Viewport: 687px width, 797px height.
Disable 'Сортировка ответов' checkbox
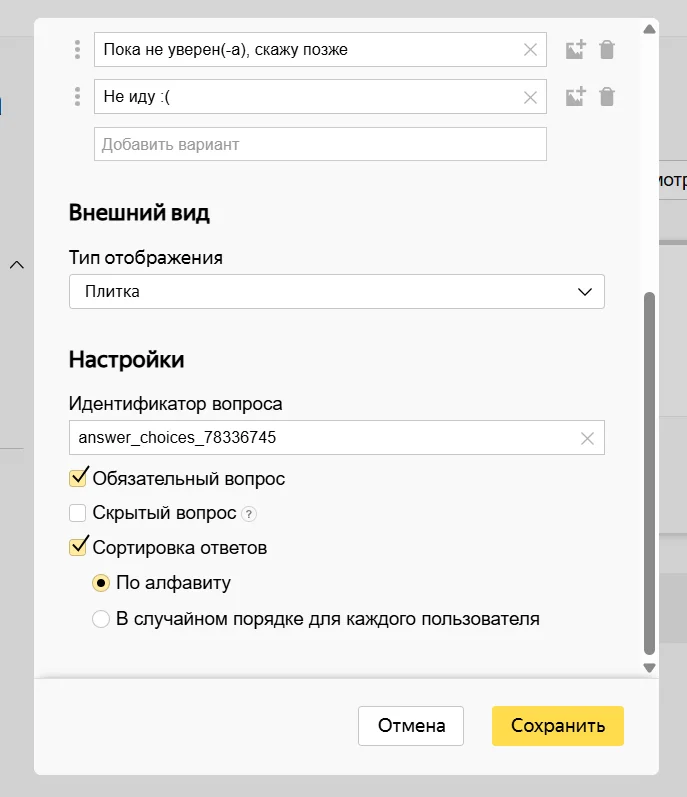tap(78, 547)
